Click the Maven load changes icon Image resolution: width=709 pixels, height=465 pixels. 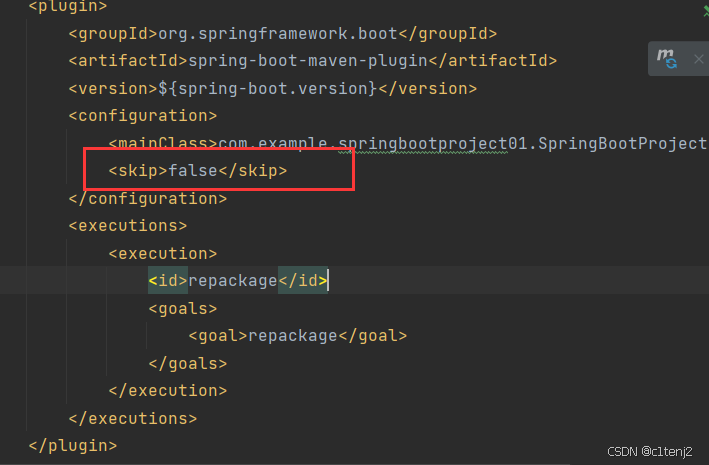667,59
